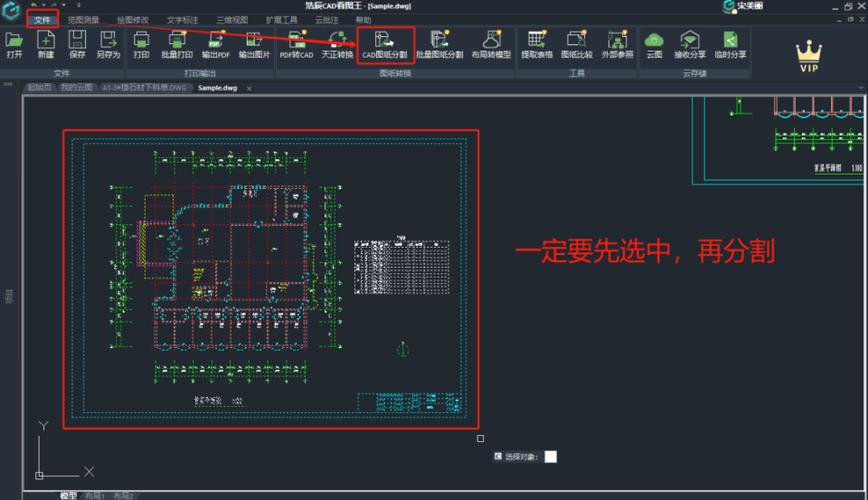Image resolution: width=868 pixels, height=500 pixels.
Task: Click the 输出PDF export icon
Action: point(215,44)
